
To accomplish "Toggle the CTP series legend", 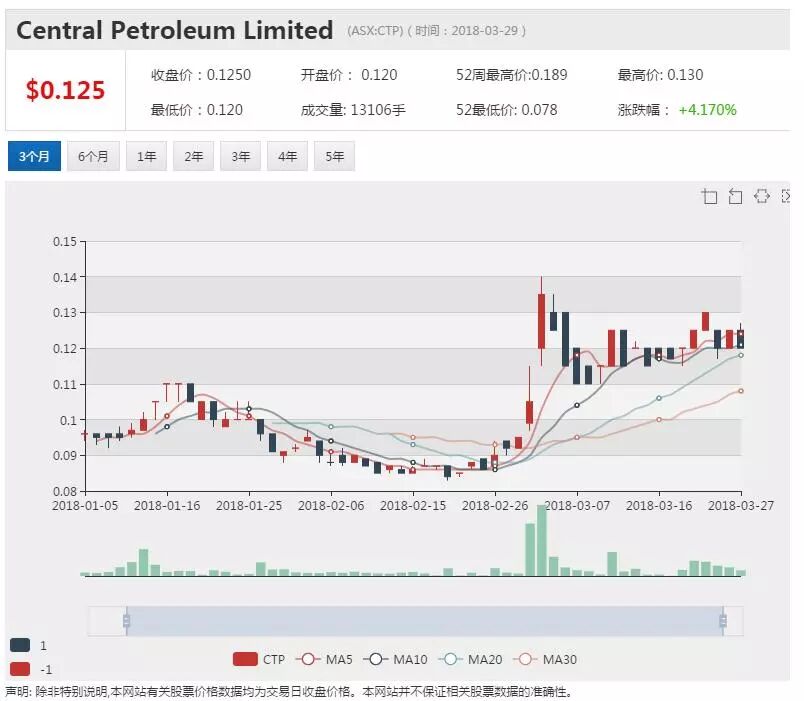I will pos(259,659).
